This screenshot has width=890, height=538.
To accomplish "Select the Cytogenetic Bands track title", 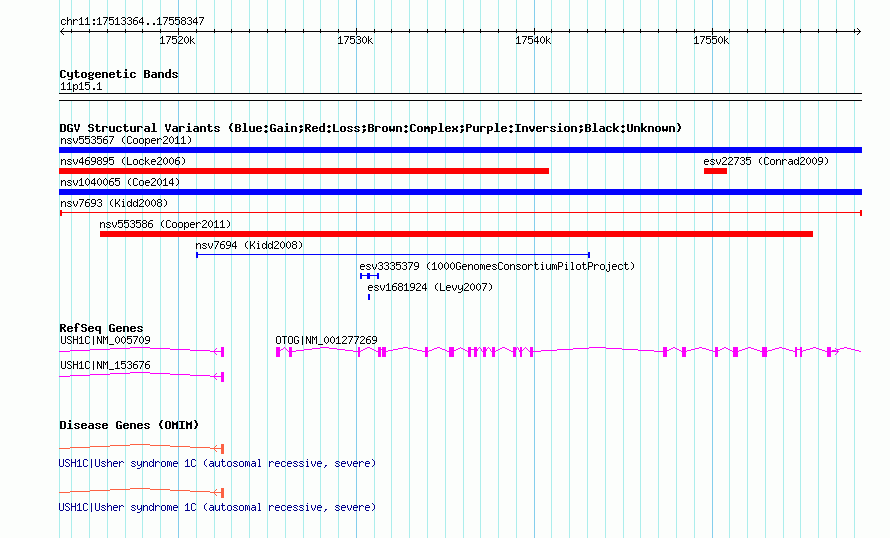I will tap(119, 74).
